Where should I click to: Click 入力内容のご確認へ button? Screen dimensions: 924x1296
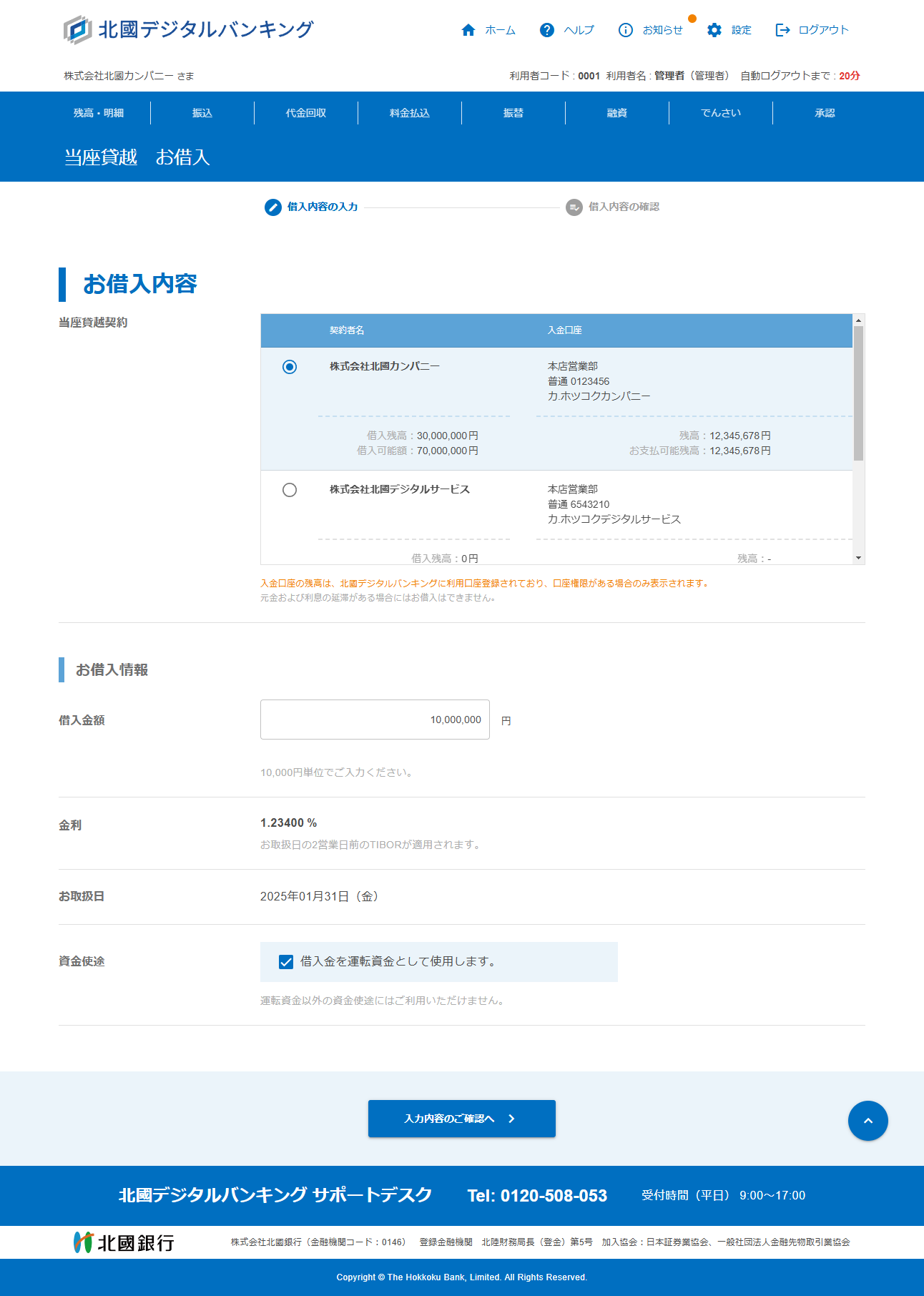coord(462,1119)
